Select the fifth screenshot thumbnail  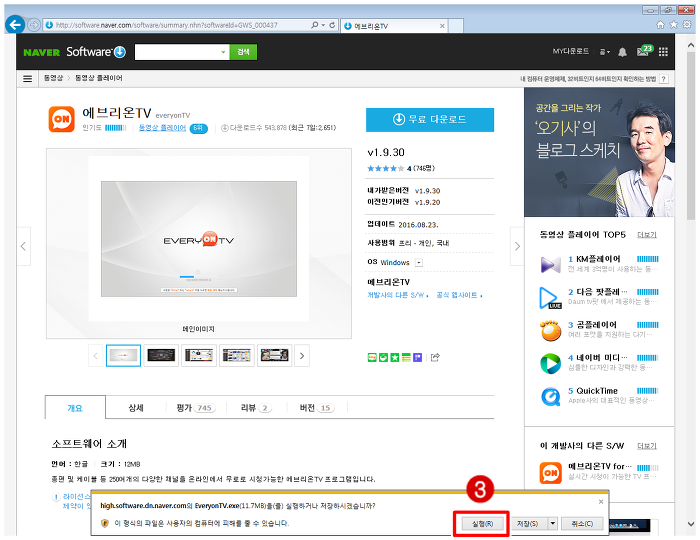point(275,356)
